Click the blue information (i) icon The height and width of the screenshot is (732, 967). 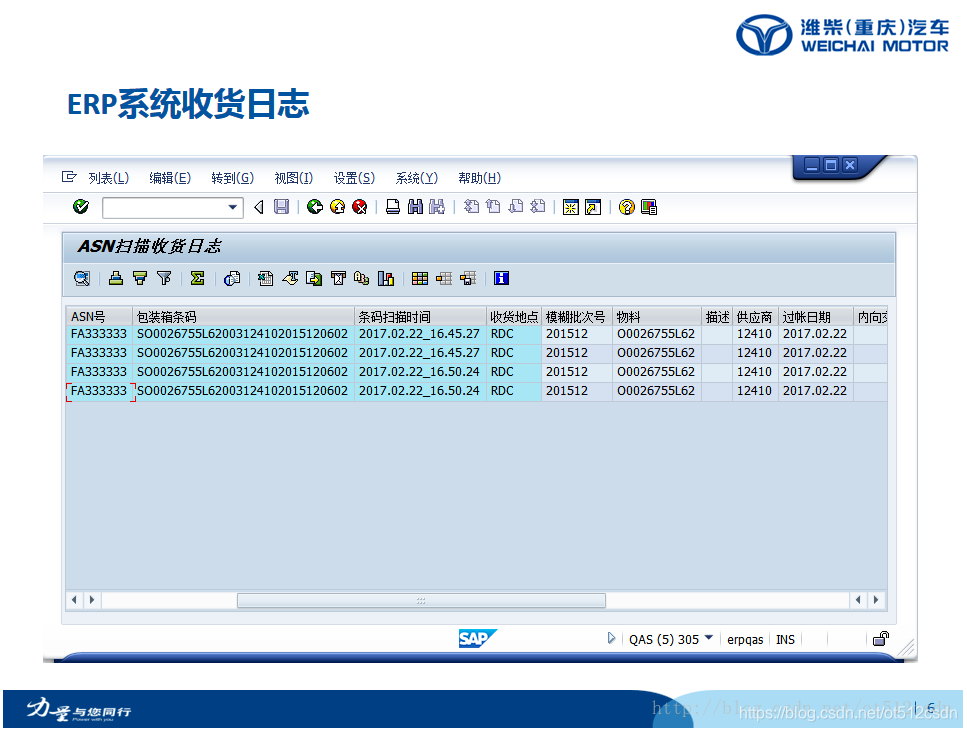tap(500, 278)
